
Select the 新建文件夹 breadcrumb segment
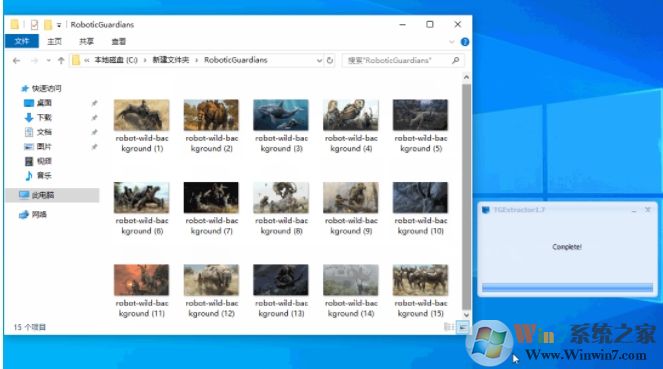click(x=170, y=60)
